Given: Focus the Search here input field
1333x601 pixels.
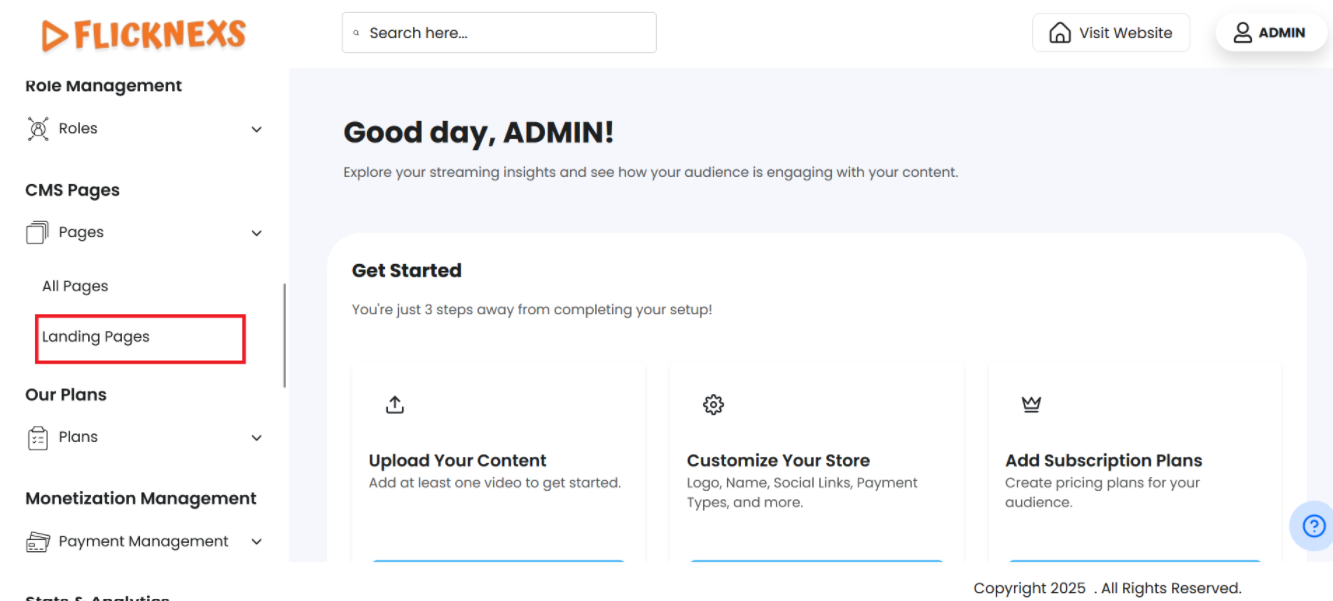Looking at the screenshot, I should pos(505,33).
